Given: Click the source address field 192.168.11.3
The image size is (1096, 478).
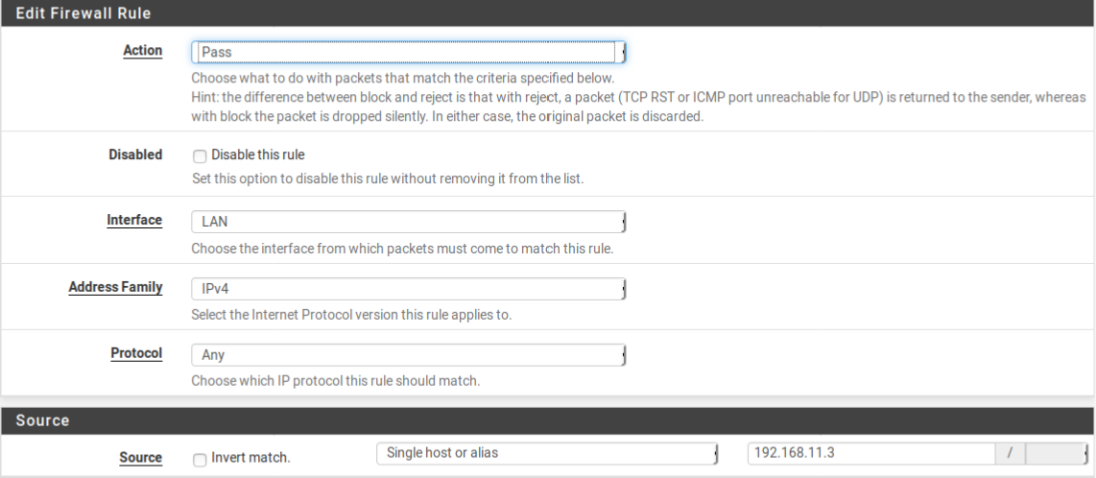Looking at the screenshot, I should tap(870, 453).
